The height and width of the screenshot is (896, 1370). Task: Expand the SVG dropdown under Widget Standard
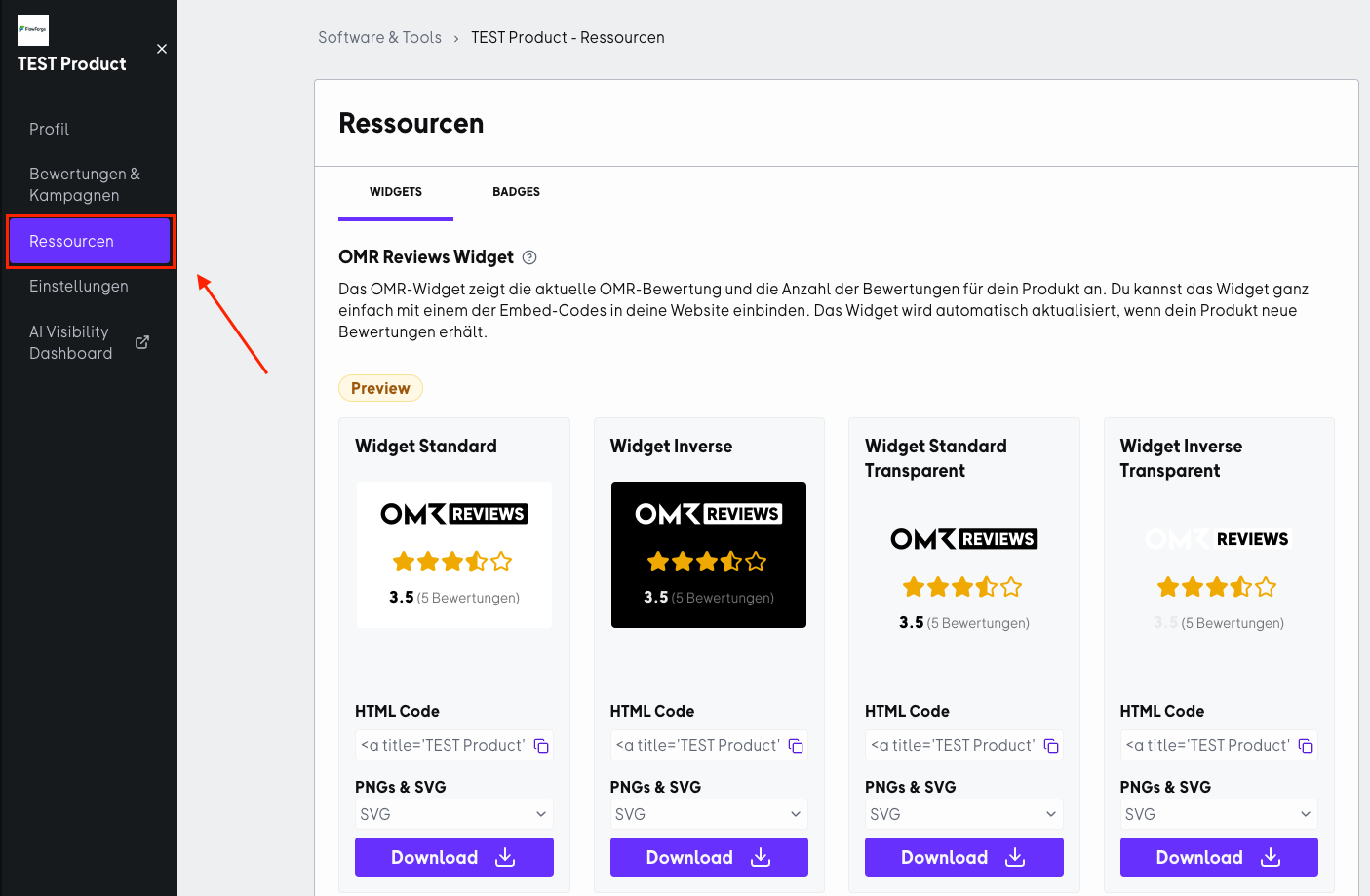(x=454, y=814)
